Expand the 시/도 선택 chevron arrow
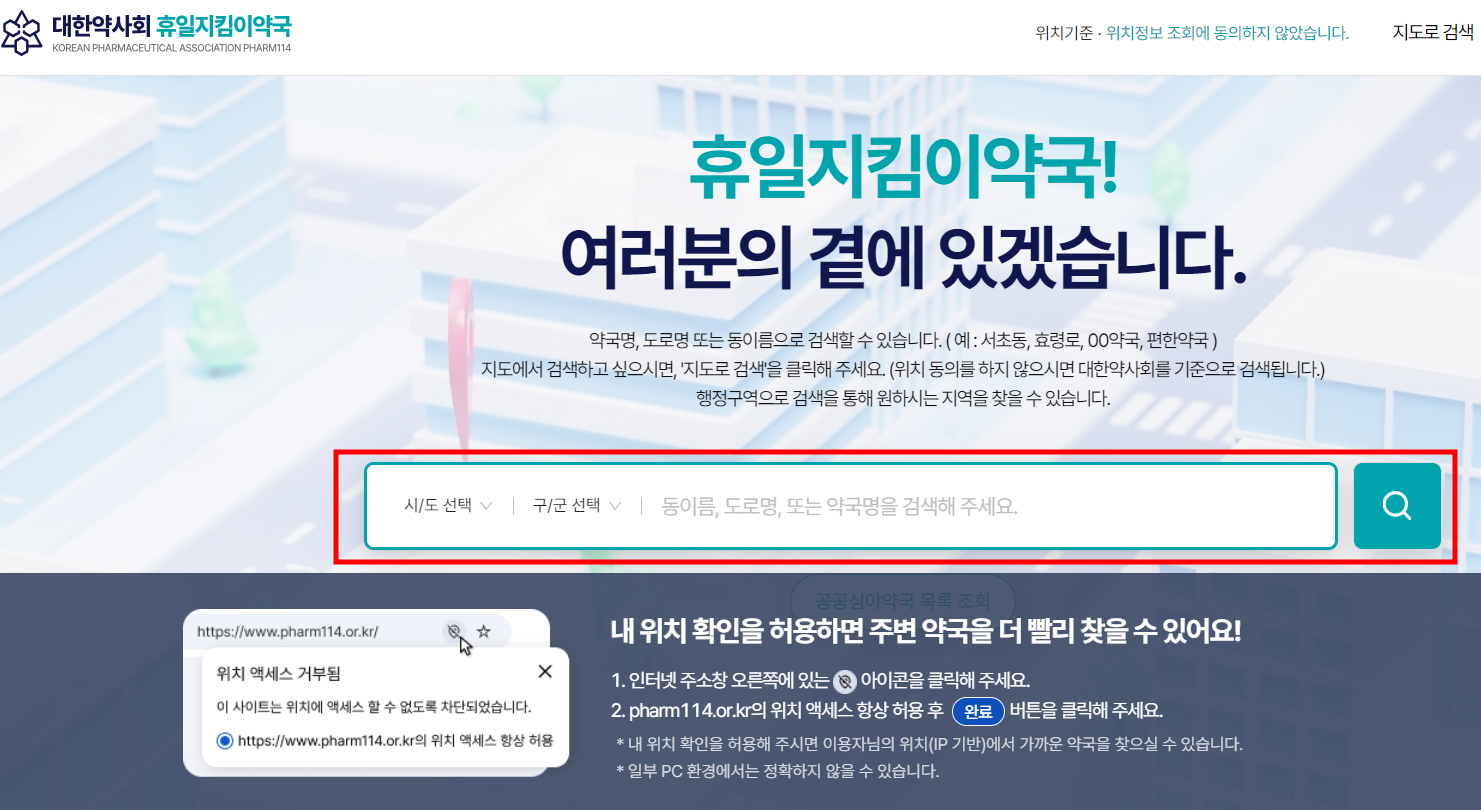 click(487, 506)
